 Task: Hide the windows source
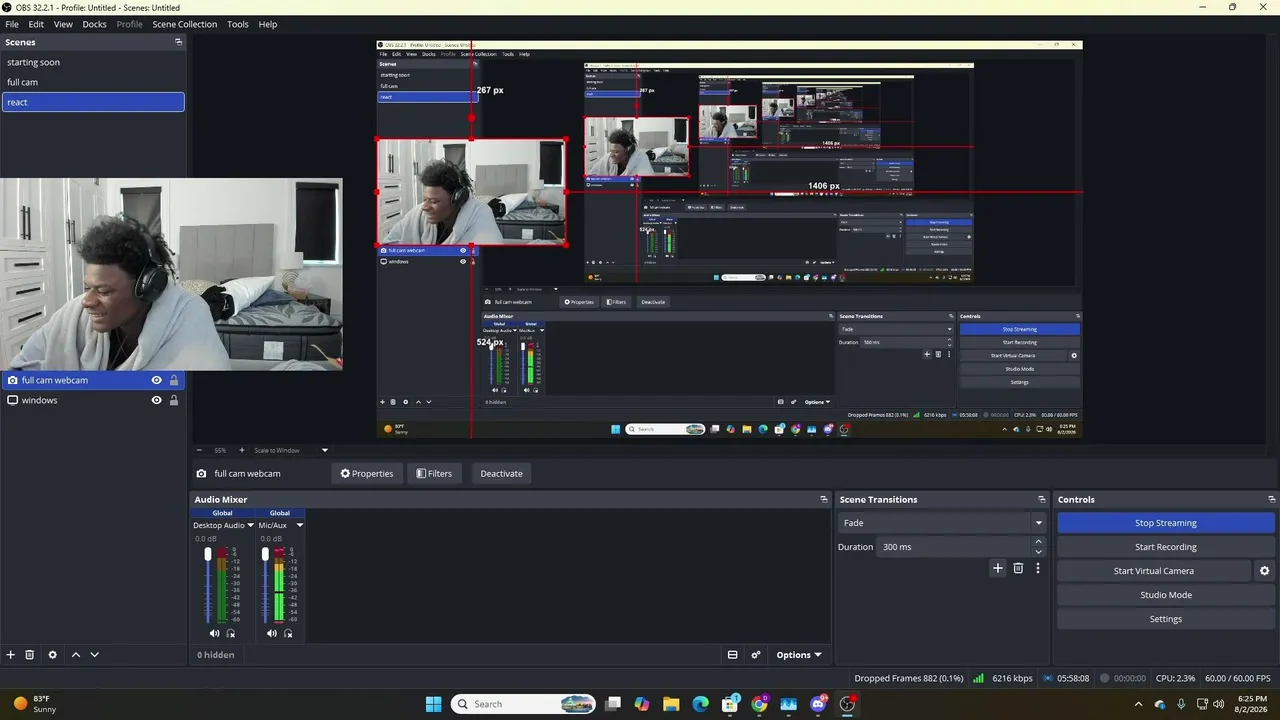pyautogui.click(x=156, y=400)
